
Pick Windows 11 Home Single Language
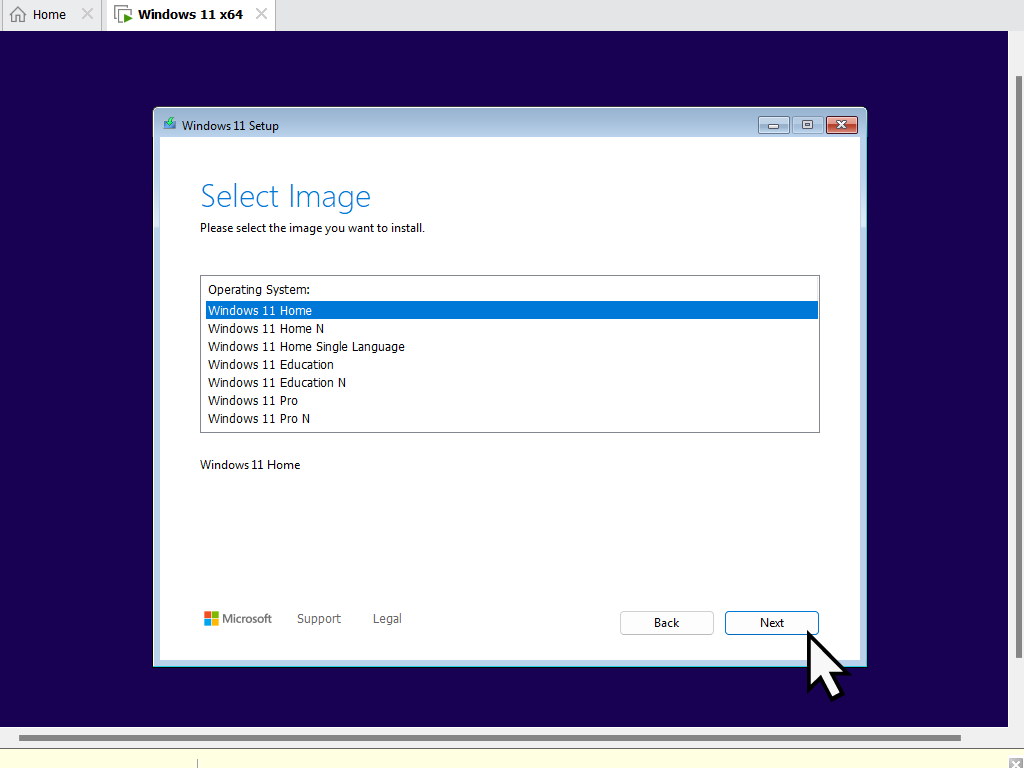coord(306,347)
